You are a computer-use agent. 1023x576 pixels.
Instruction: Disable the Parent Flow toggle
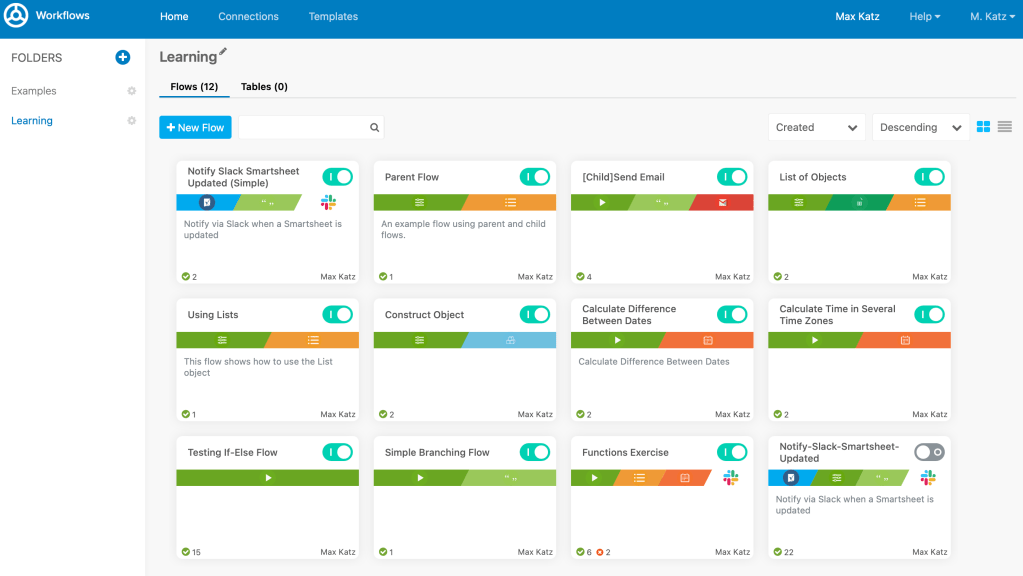(535, 177)
